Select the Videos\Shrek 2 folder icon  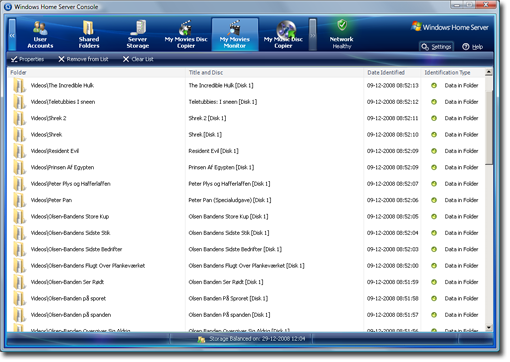coord(19,118)
